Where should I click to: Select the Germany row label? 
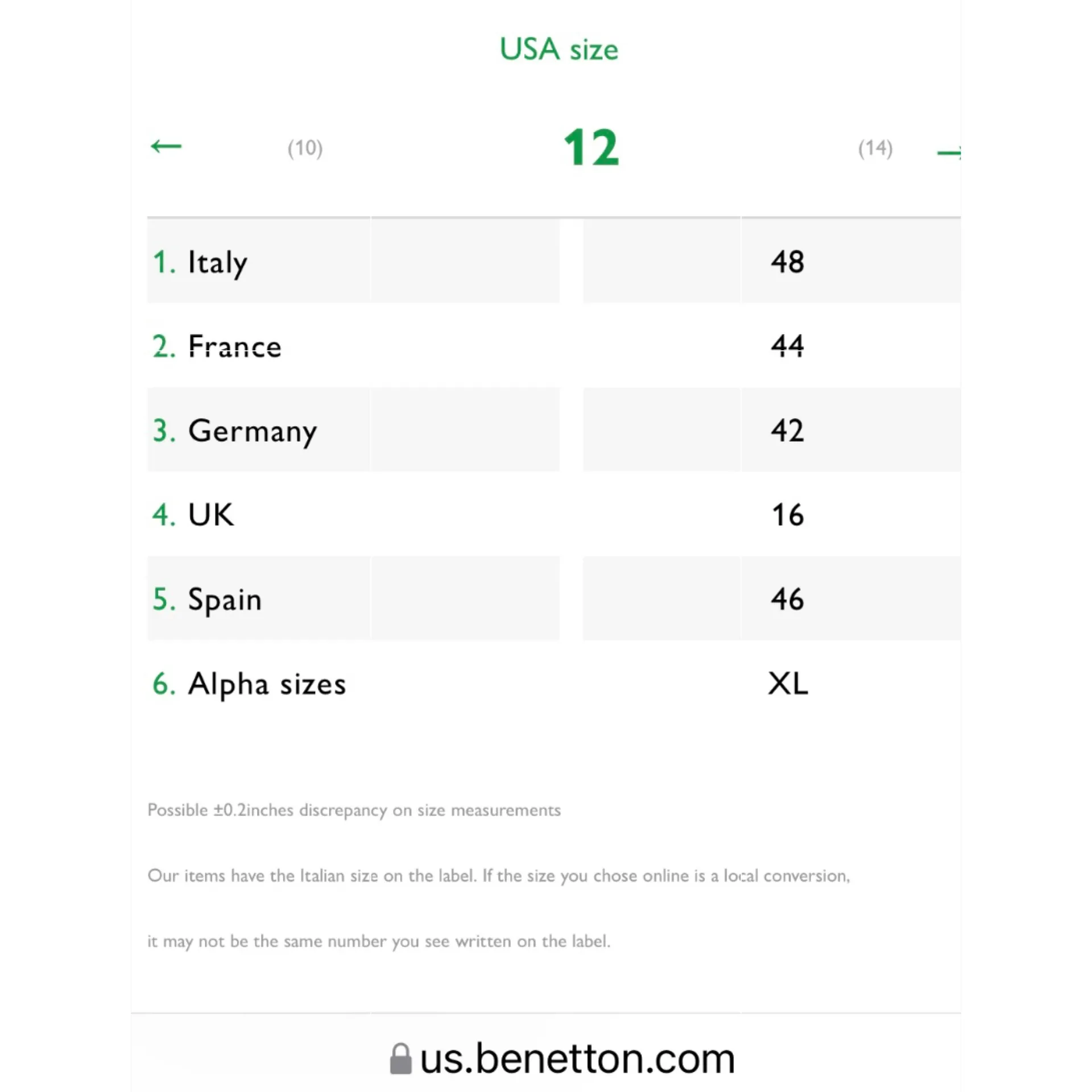click(252, 431)
